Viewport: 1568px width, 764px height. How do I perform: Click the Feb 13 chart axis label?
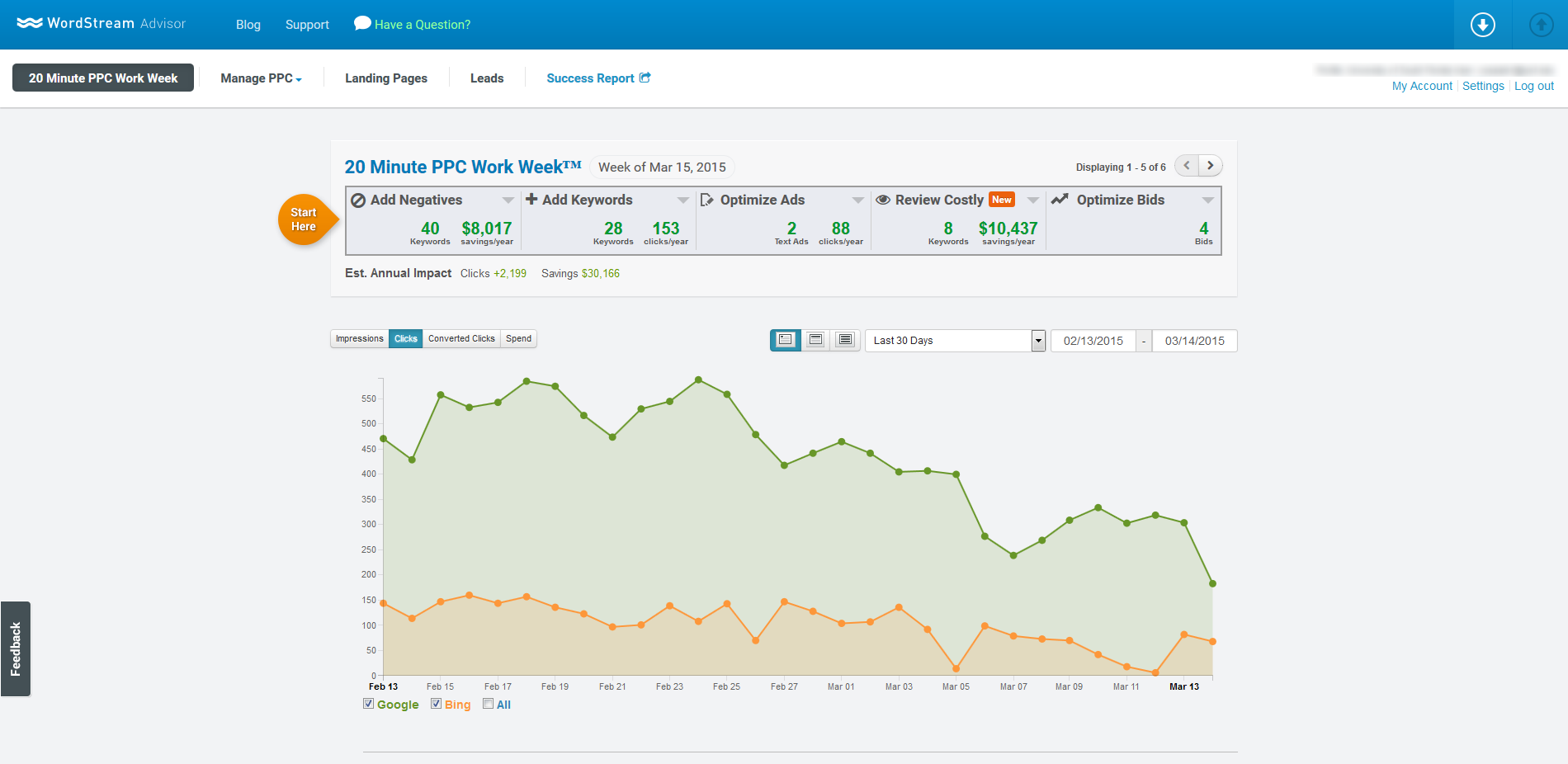383,686
